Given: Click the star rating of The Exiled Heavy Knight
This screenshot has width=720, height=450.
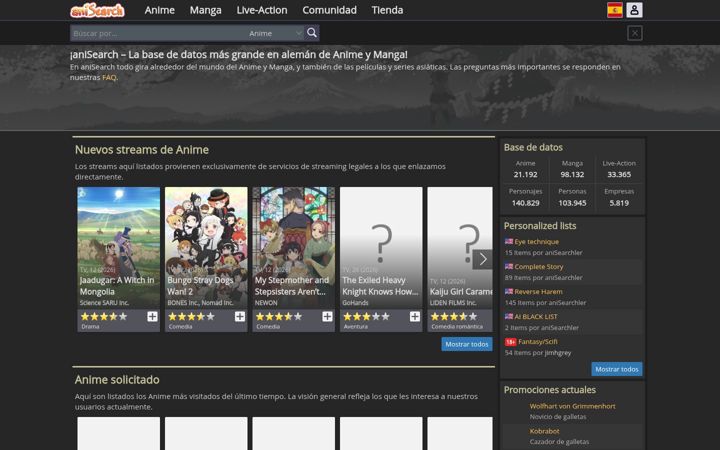Looking at the screenshot, I should point(366,316).
